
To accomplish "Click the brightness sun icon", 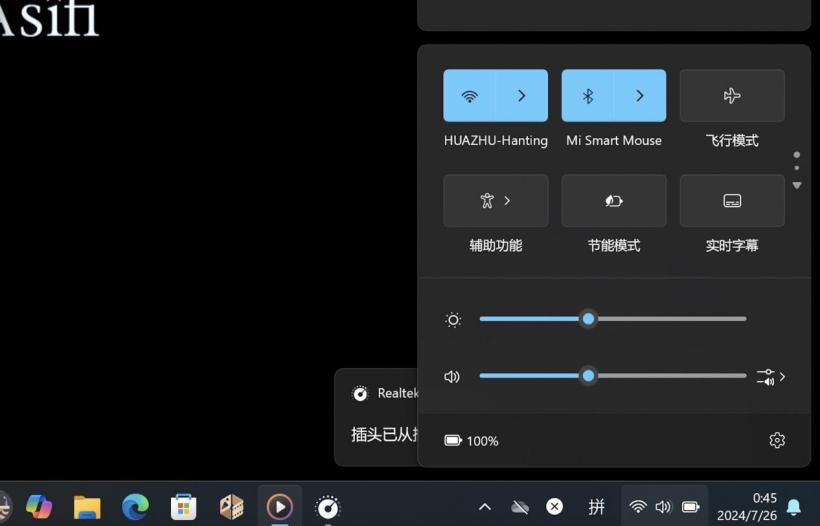I will pyautogui.click(x=453, y=319).
